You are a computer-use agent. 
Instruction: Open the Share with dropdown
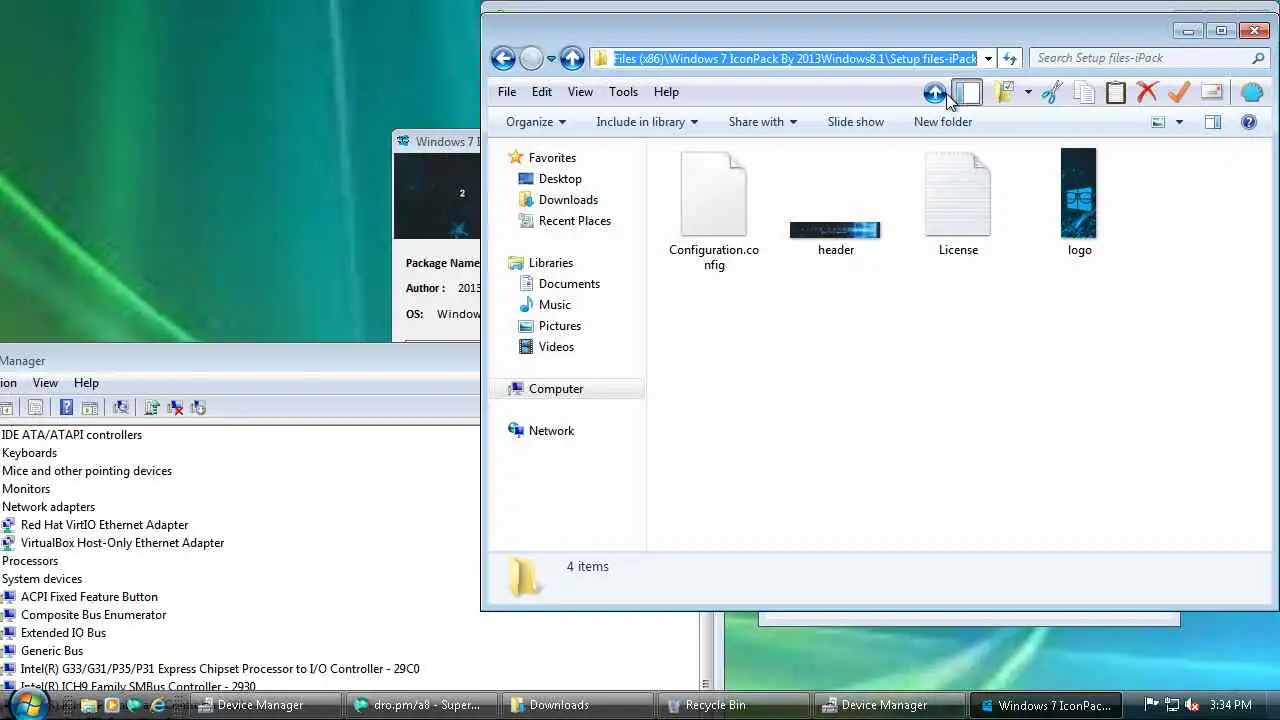[763, 122]
